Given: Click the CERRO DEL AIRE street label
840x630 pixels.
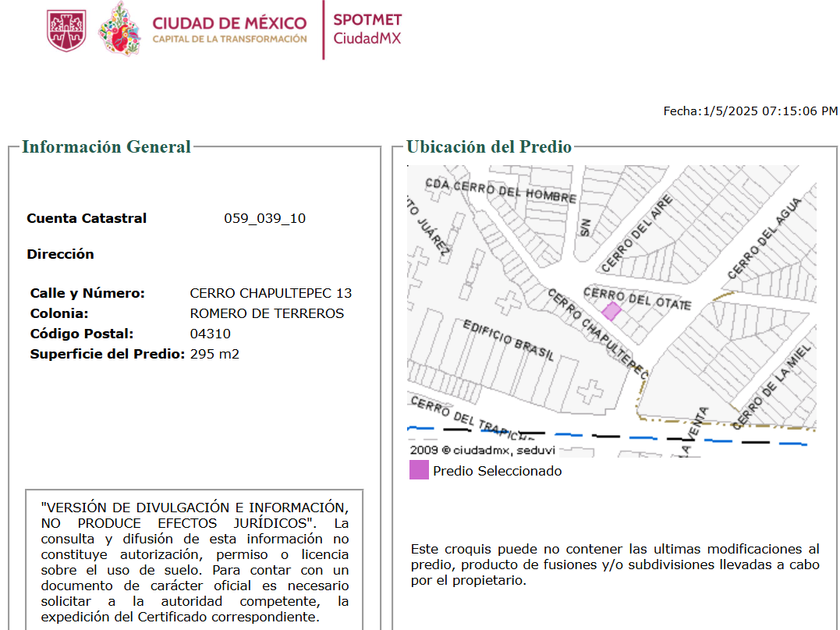Looking at the screenshot, I should 636,233.
